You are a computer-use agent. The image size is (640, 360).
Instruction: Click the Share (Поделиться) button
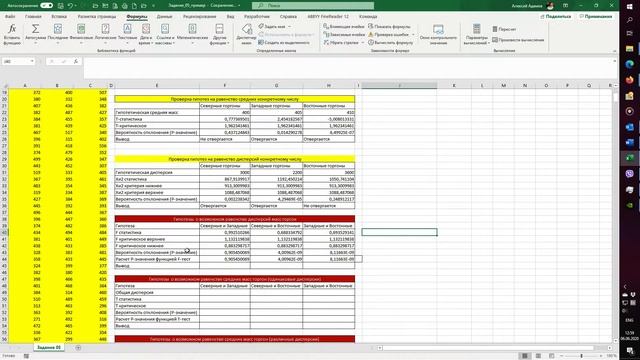coord(556,16)
